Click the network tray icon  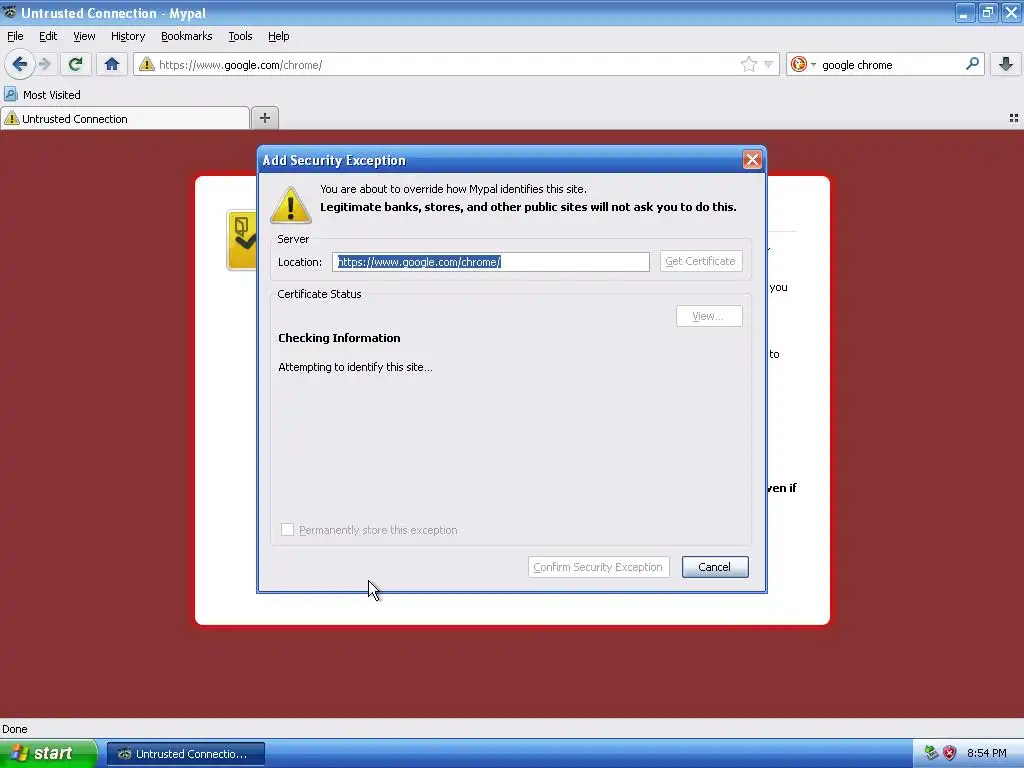(931, 753)
